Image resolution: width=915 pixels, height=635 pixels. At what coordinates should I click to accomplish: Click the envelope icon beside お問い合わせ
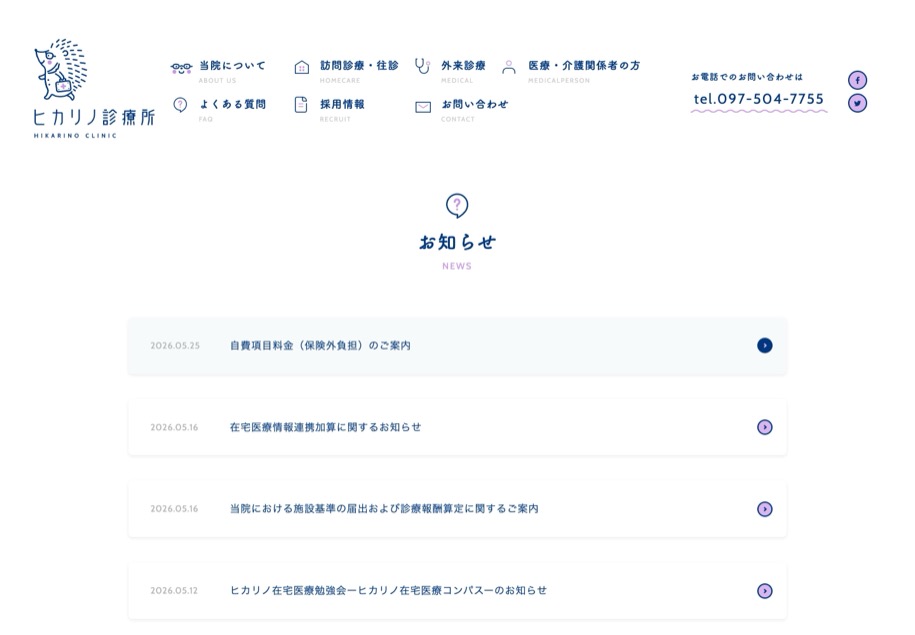point(423,107)
